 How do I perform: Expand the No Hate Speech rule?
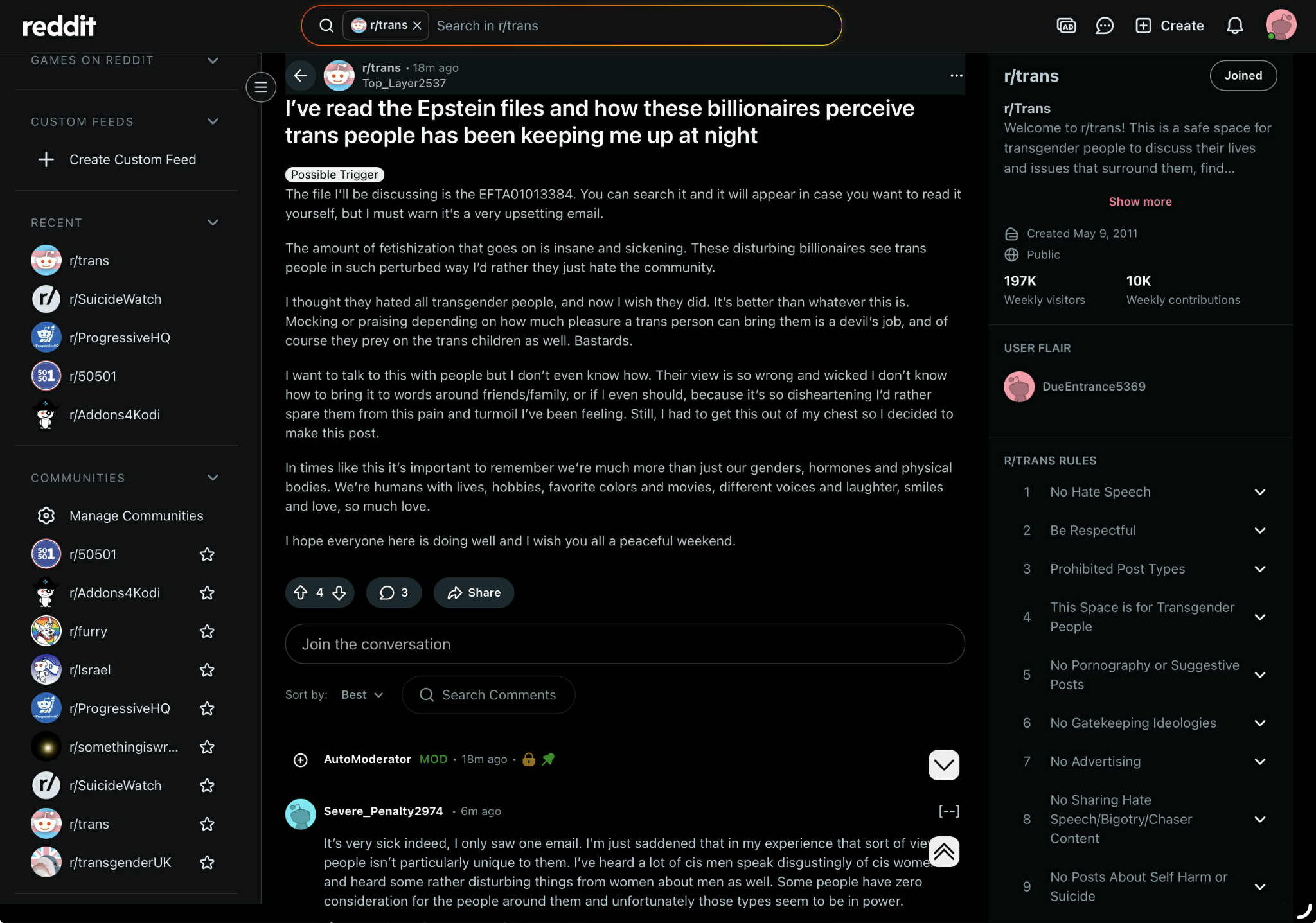click(1259, 492)
